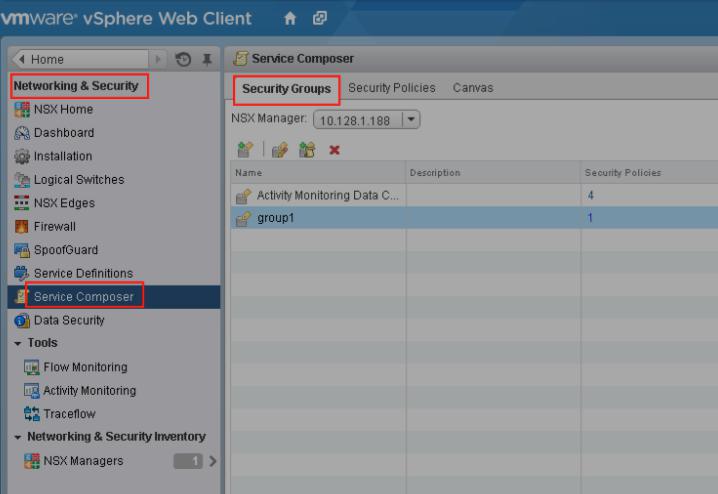The height and width of the screenshot is (494, 718).
Task: Sort by the Security Policies column header
Action: point(649,173)
